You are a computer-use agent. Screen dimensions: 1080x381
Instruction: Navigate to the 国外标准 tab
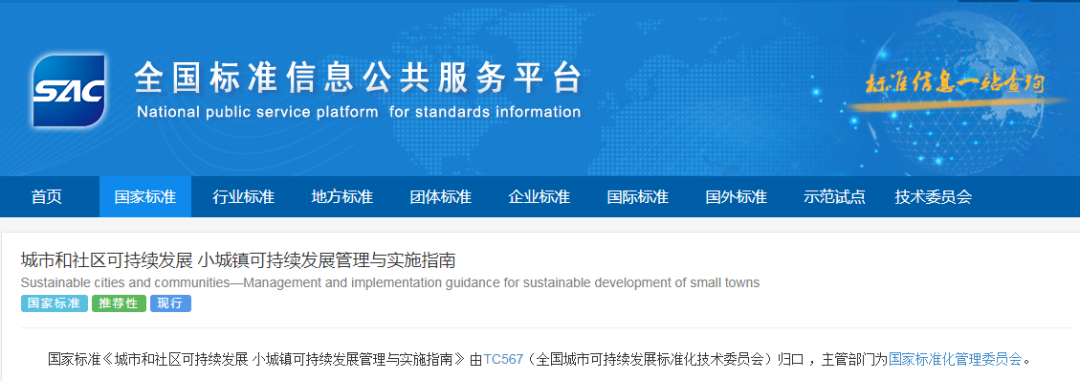click(x=736, y=196)
